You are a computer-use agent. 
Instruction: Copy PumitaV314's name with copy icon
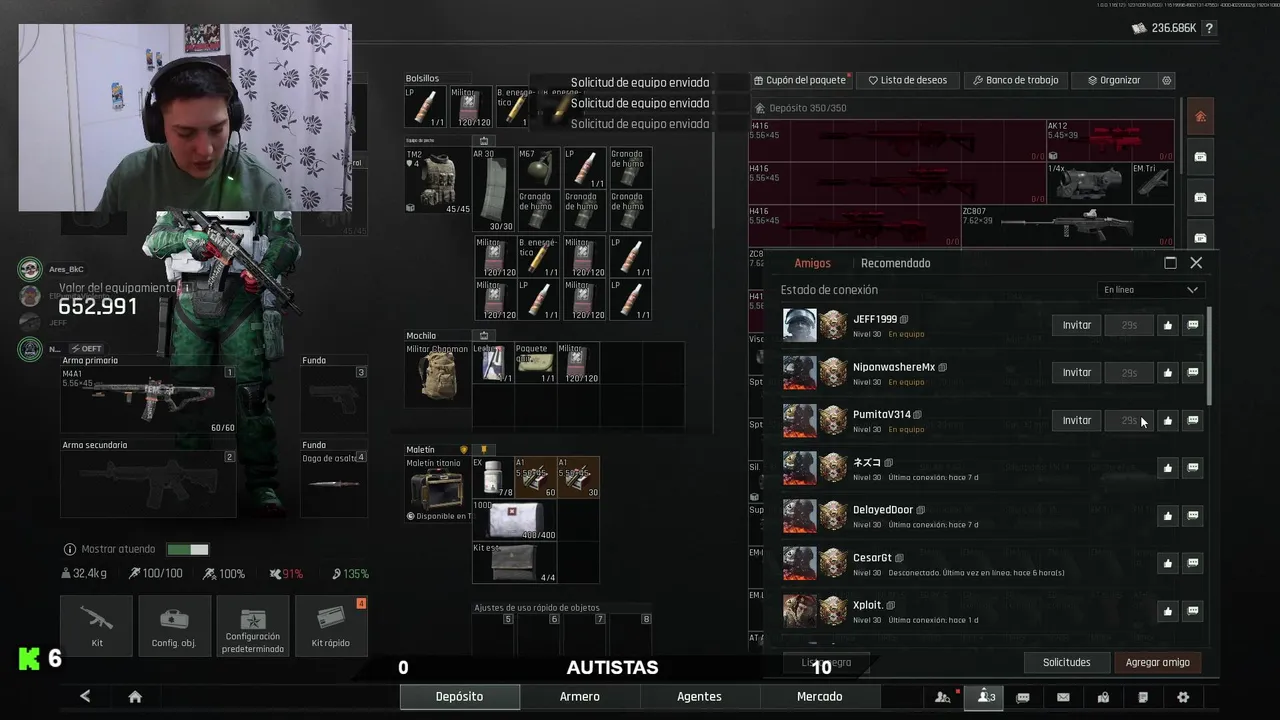pyautogui.click(x=918, y=414)
